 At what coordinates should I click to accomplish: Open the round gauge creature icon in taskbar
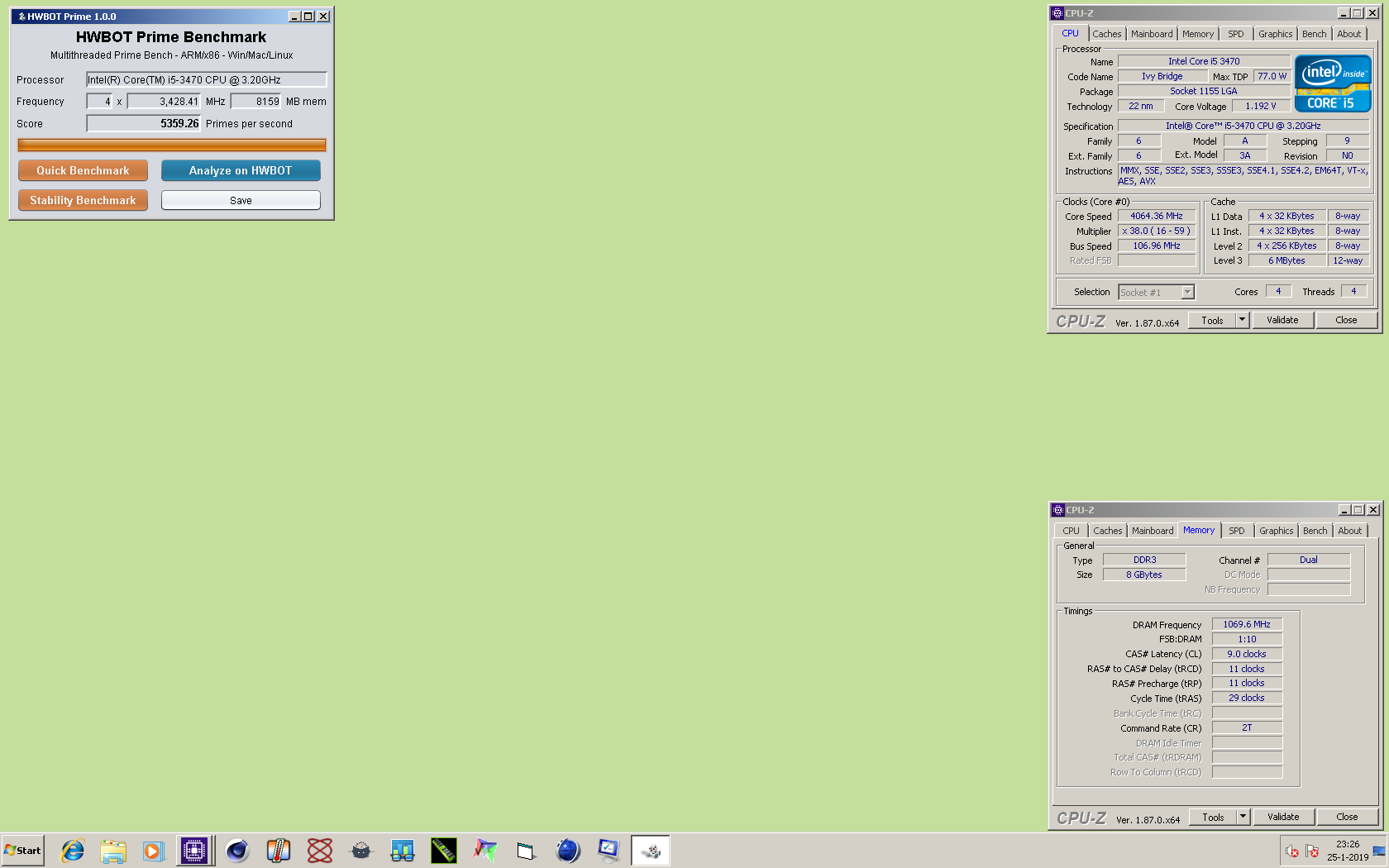click(361, 851)
